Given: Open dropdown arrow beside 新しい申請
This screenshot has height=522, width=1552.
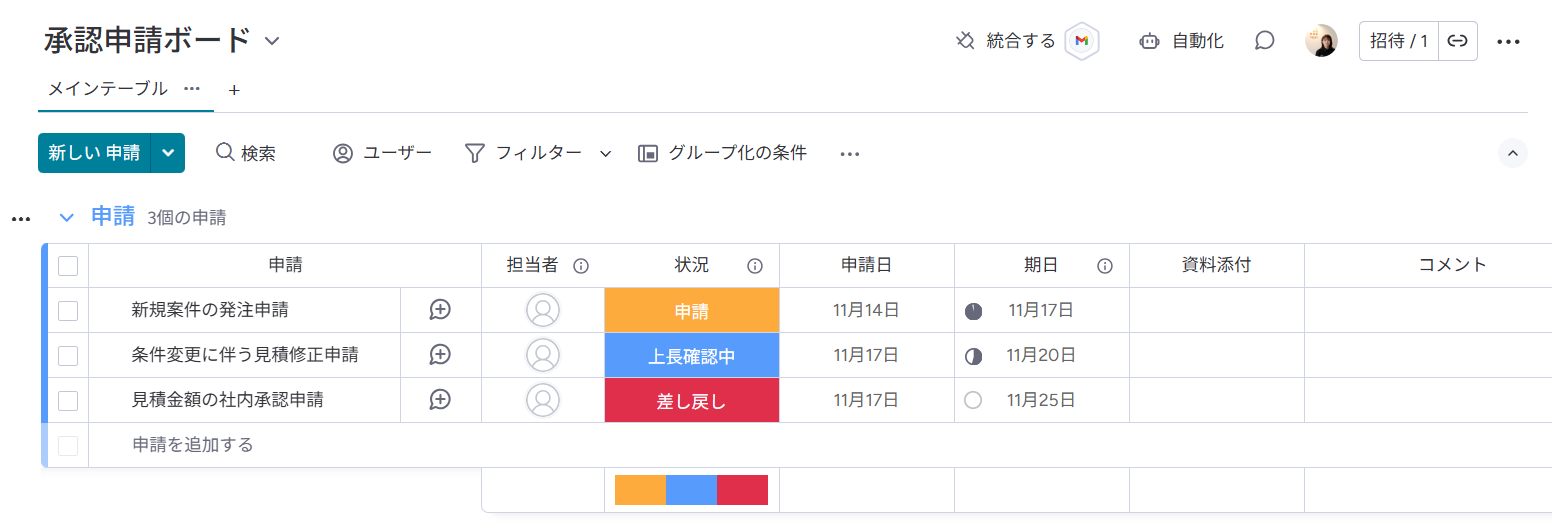Looking at the screenshot, I should click(x=168, y=153).
